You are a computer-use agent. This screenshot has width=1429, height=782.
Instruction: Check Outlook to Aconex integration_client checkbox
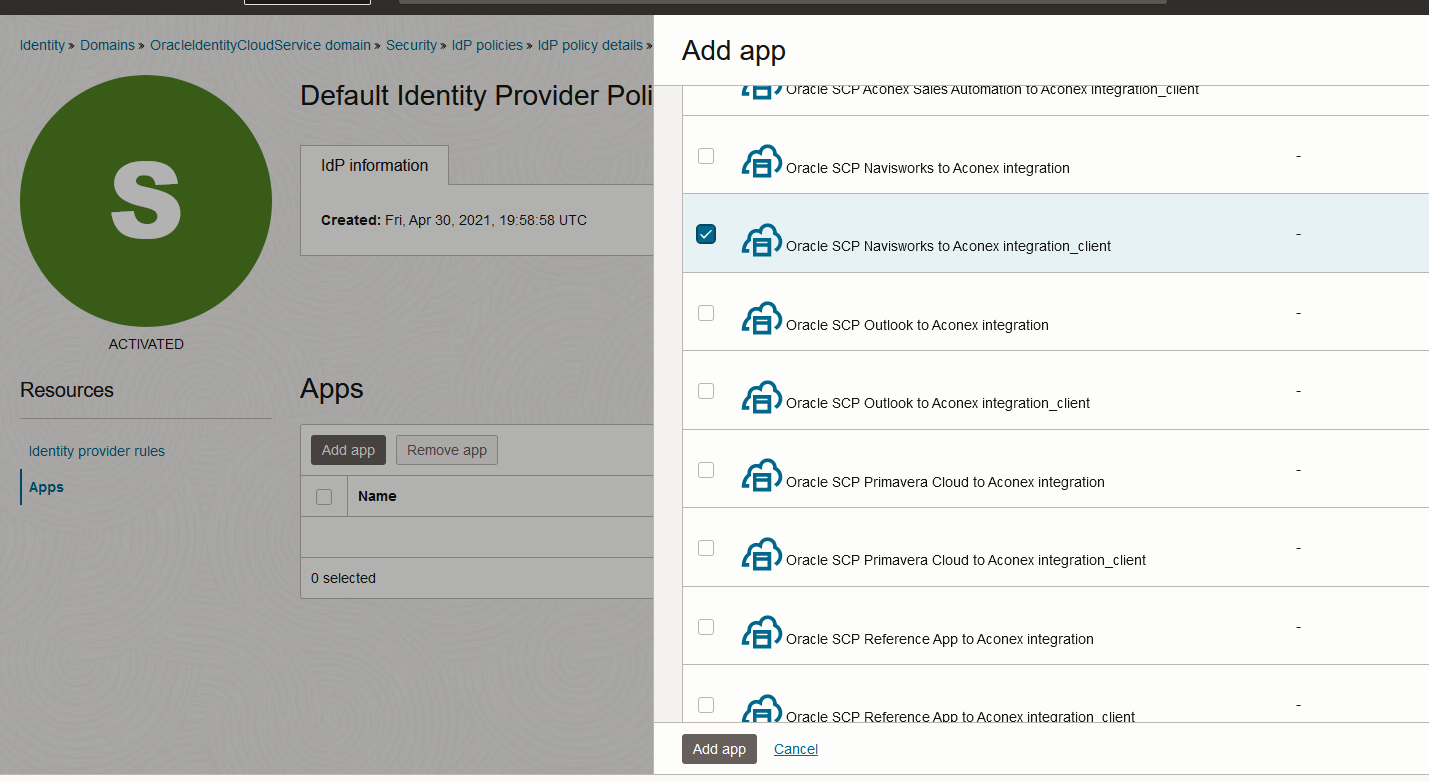(x=706, y=391)
